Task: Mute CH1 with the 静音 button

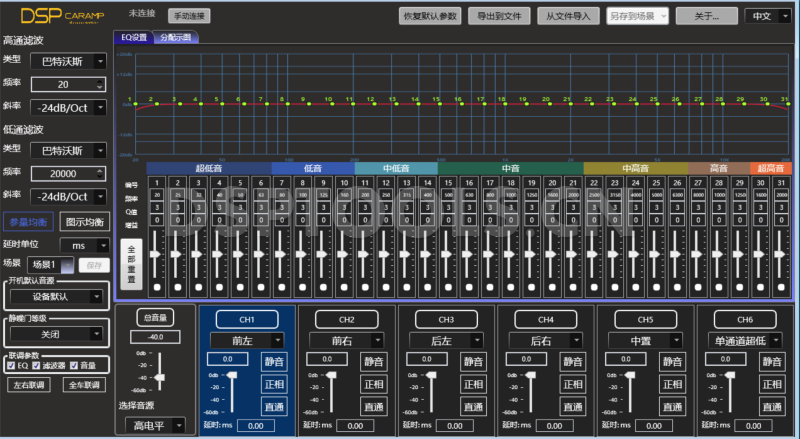Action: point(275,362)
